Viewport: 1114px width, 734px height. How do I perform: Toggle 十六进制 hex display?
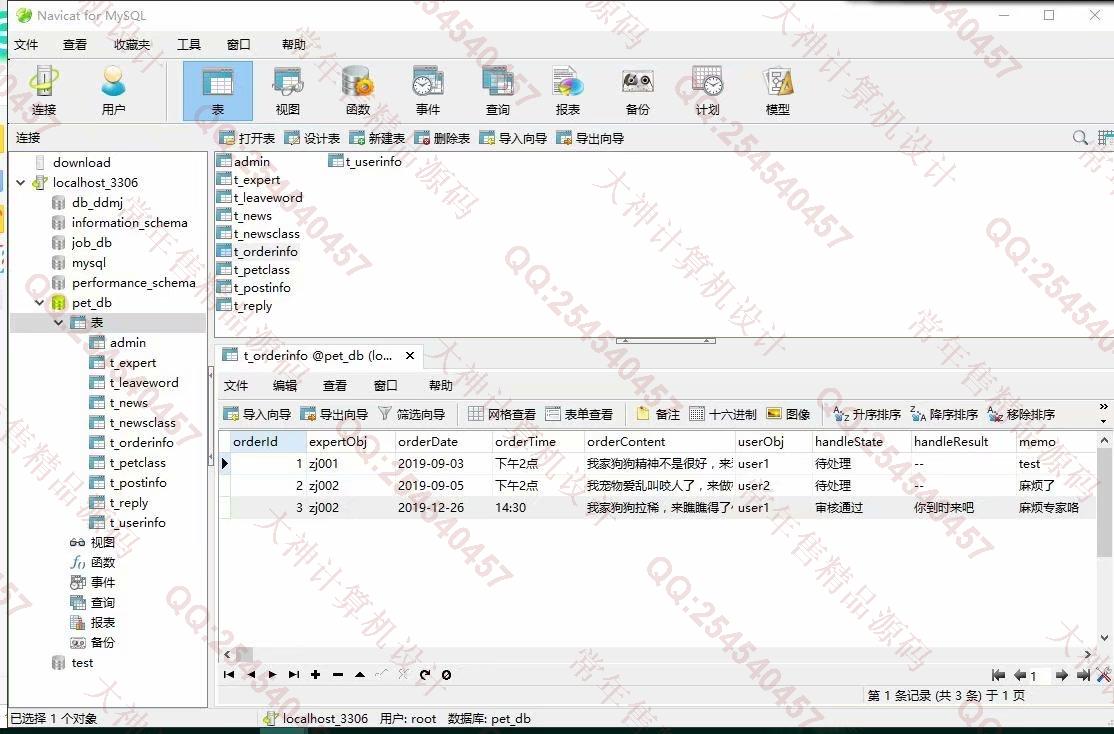click(723, 414)
